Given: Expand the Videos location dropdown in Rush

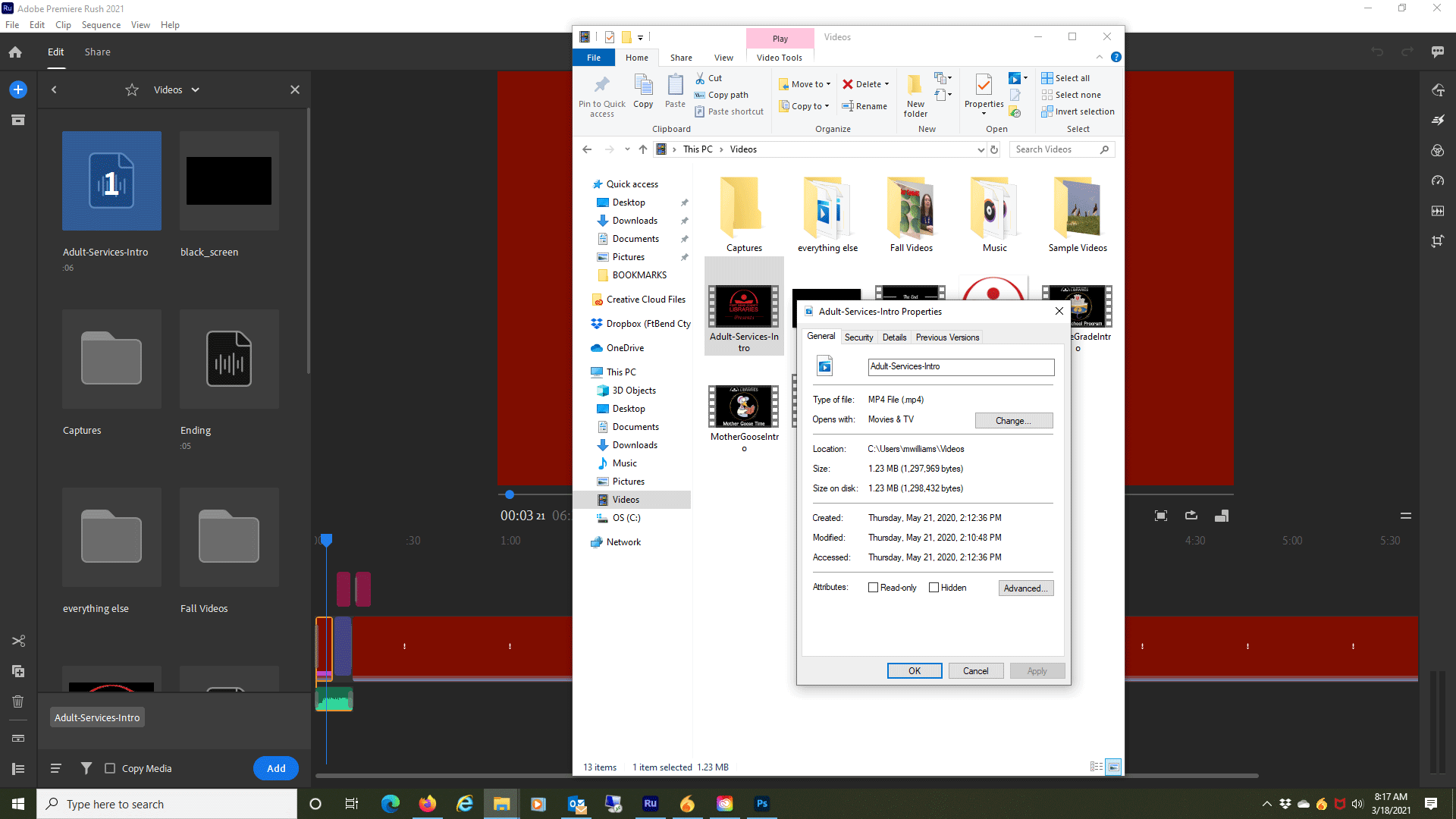Looking at the screenshot, I should tap(196, 90).
